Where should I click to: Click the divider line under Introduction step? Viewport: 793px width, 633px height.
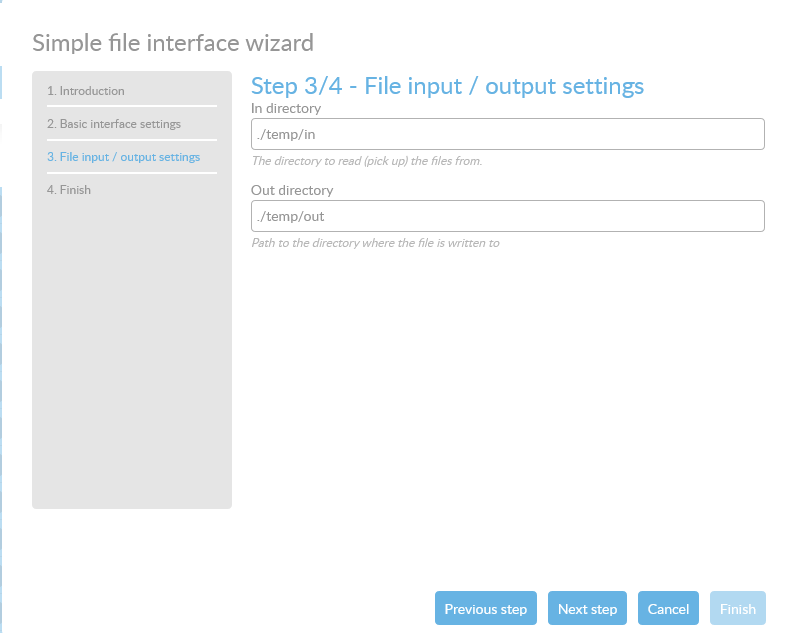coord(131,106)
